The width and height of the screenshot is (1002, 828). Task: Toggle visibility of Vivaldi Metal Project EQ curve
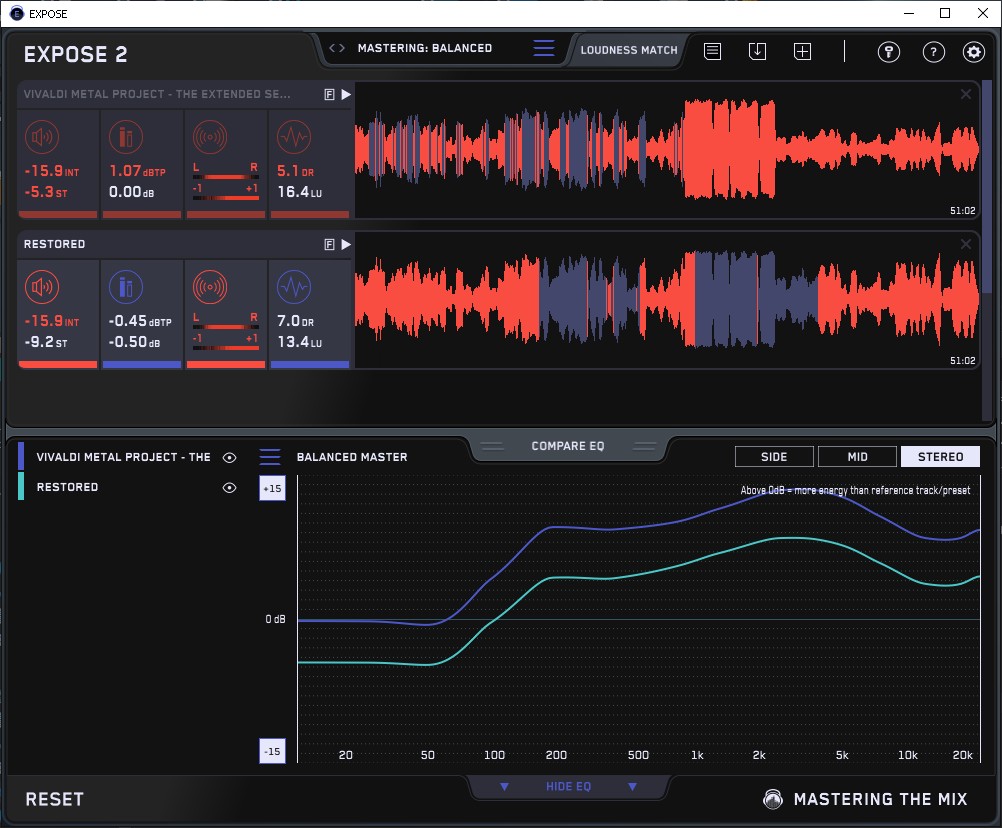click(x=229, y=457)
